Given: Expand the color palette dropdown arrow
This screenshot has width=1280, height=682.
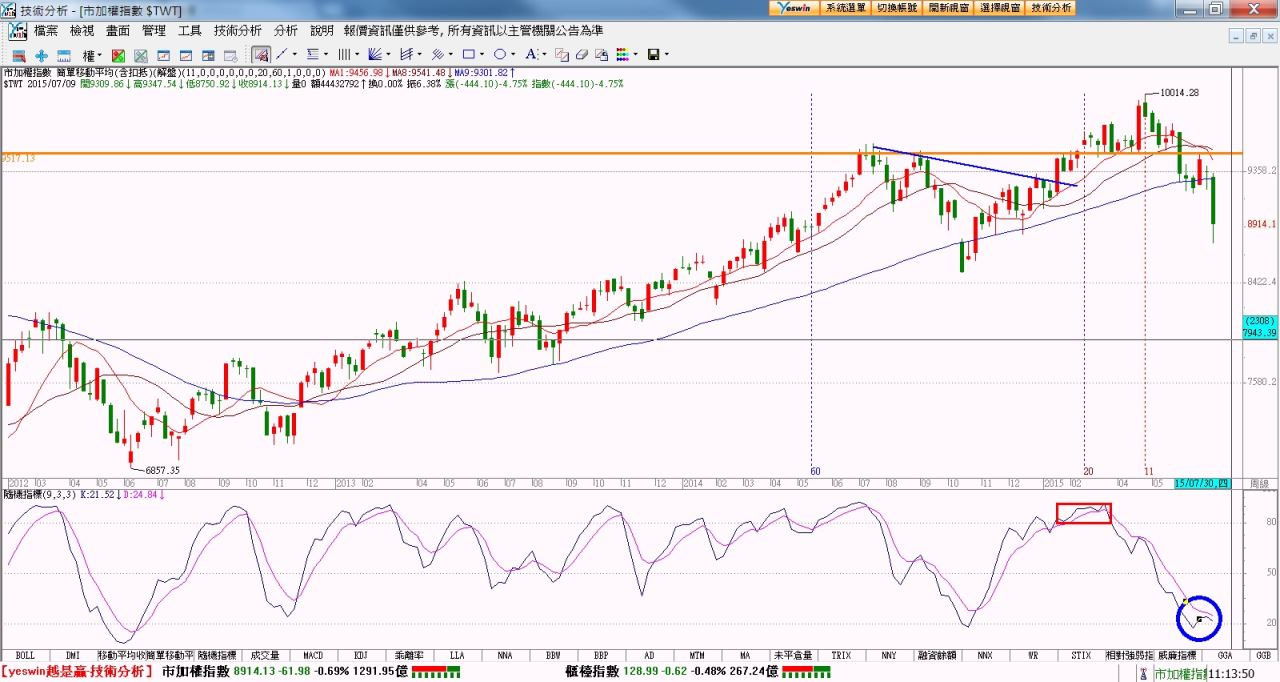Looking at the screenshot, I should (635, 55).
